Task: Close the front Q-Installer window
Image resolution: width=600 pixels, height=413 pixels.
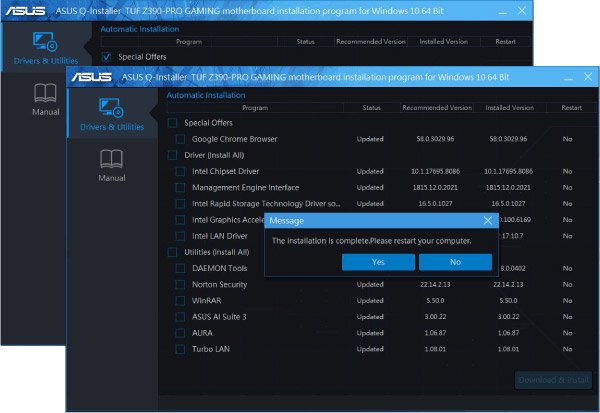Action: click(588, 77)
